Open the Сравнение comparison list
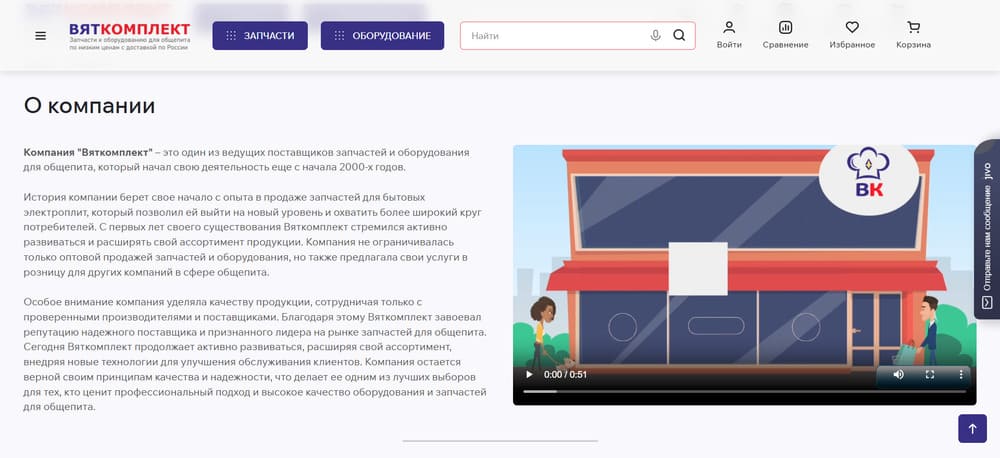 785,35
